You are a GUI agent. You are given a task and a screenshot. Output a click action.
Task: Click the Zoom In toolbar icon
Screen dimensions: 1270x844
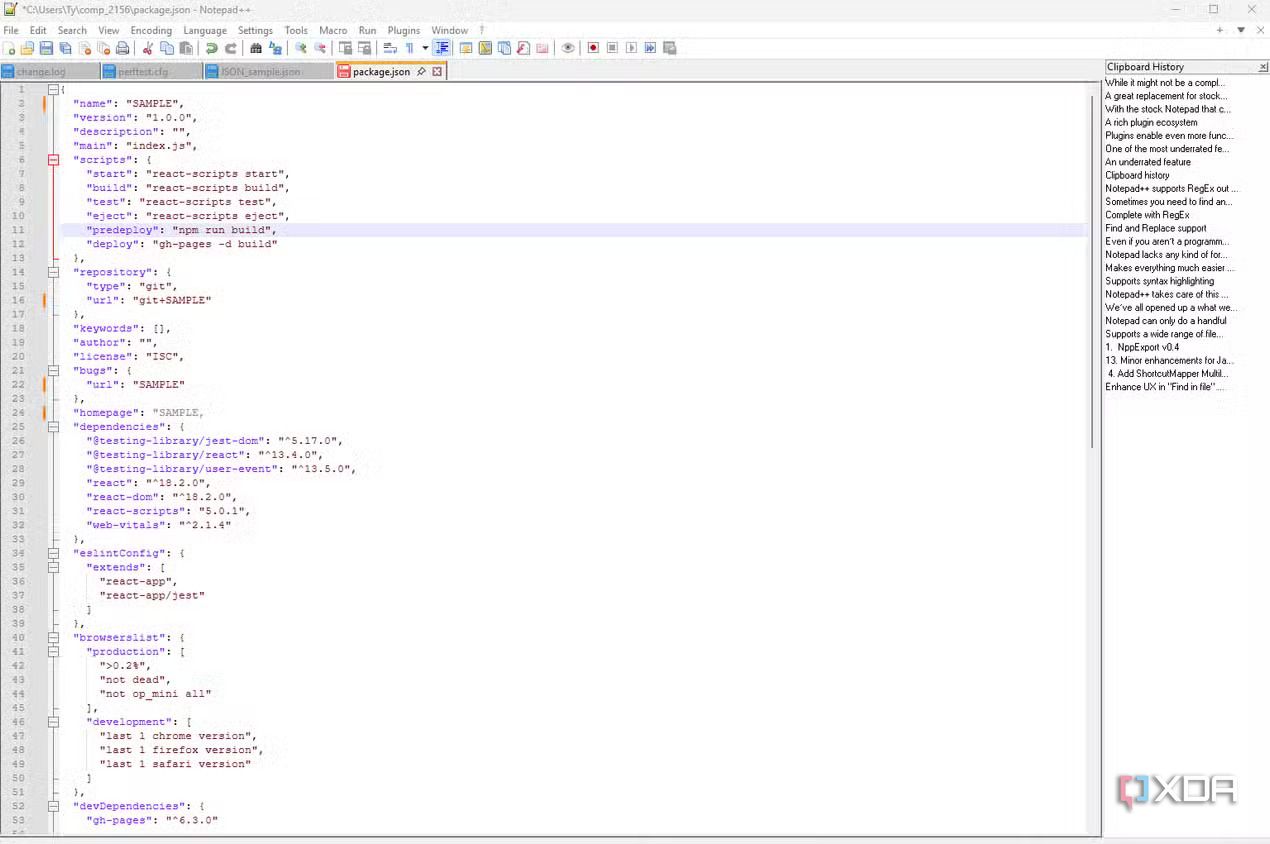[x=300, y=48]
